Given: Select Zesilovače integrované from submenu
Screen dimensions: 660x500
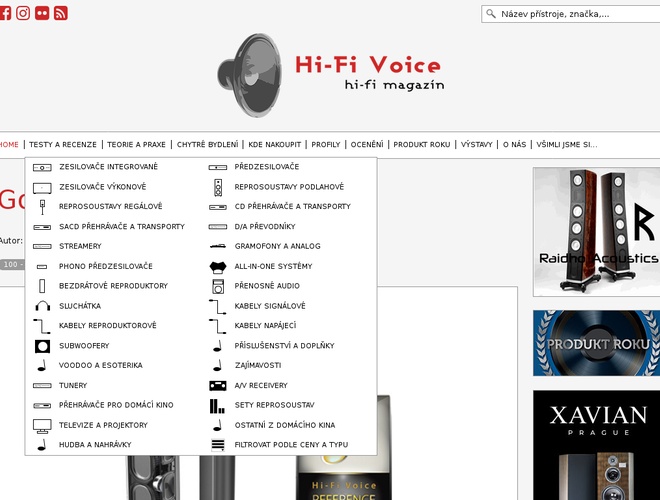Looking at the screenshot, I should tap(108, 167).
